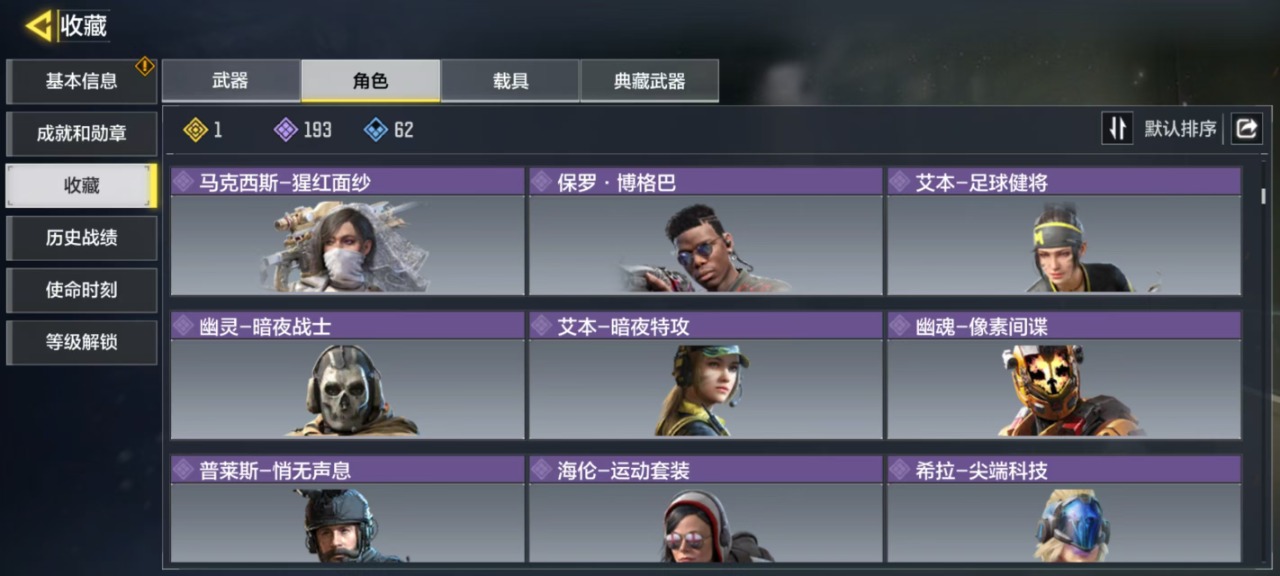Click the share export icon
The height and width of the screenshot is (576, 1280).
coord(1247,128)
